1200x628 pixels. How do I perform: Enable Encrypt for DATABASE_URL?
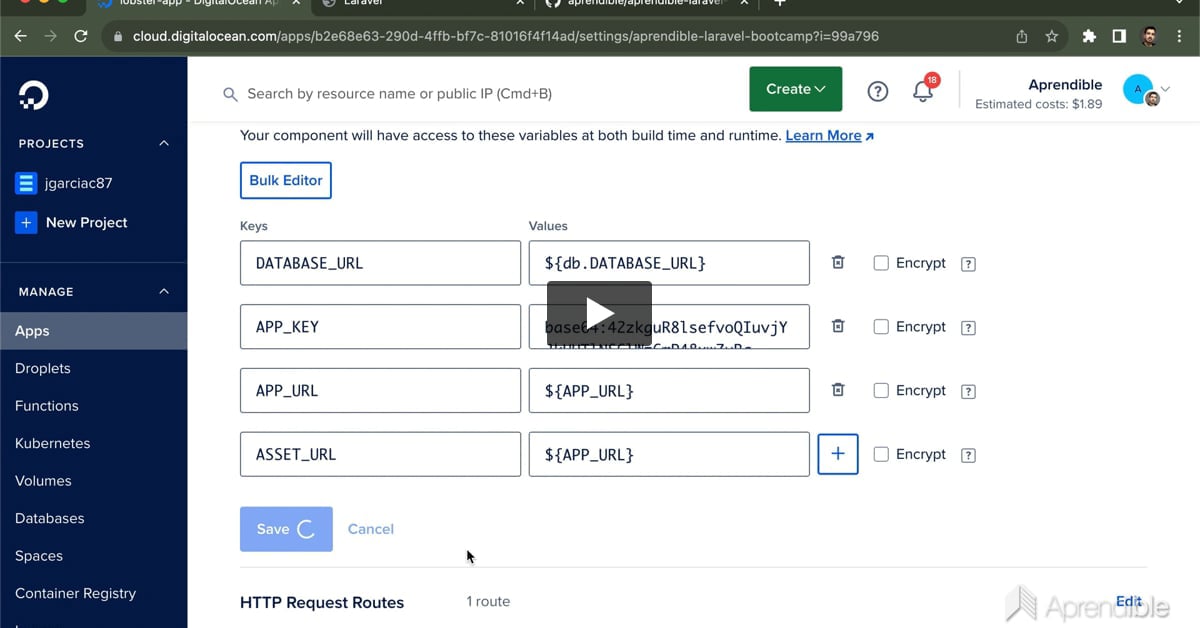(881, 263)
